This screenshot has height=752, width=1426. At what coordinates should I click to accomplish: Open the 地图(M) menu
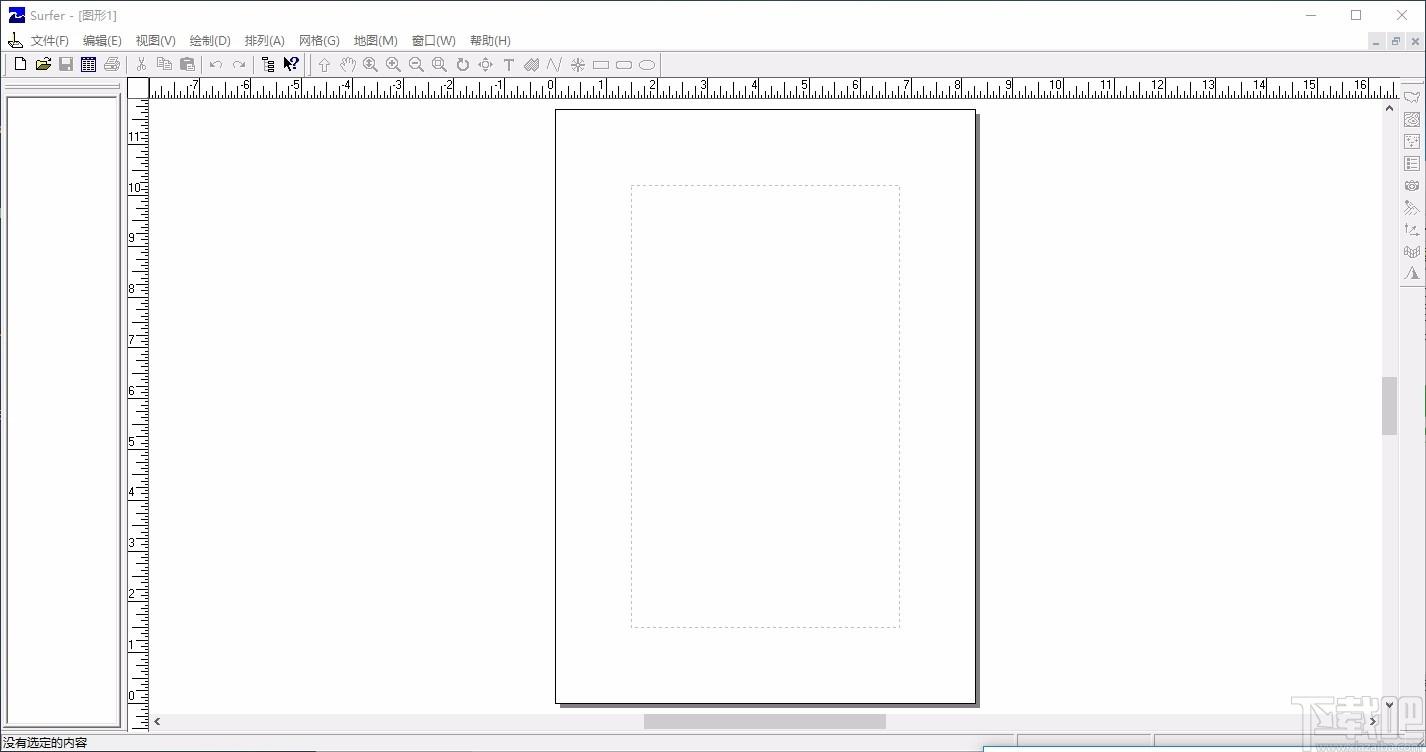point(375,41)
